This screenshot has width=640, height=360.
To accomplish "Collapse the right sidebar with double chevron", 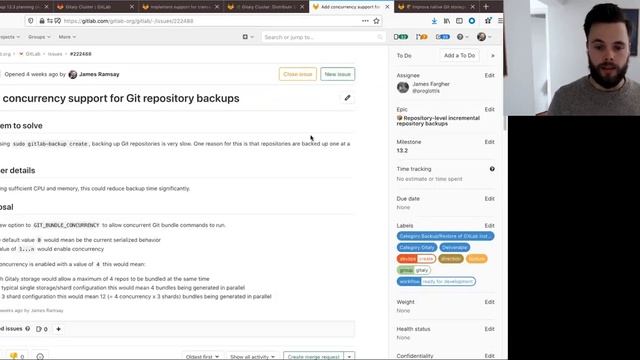I will (492, 56).
